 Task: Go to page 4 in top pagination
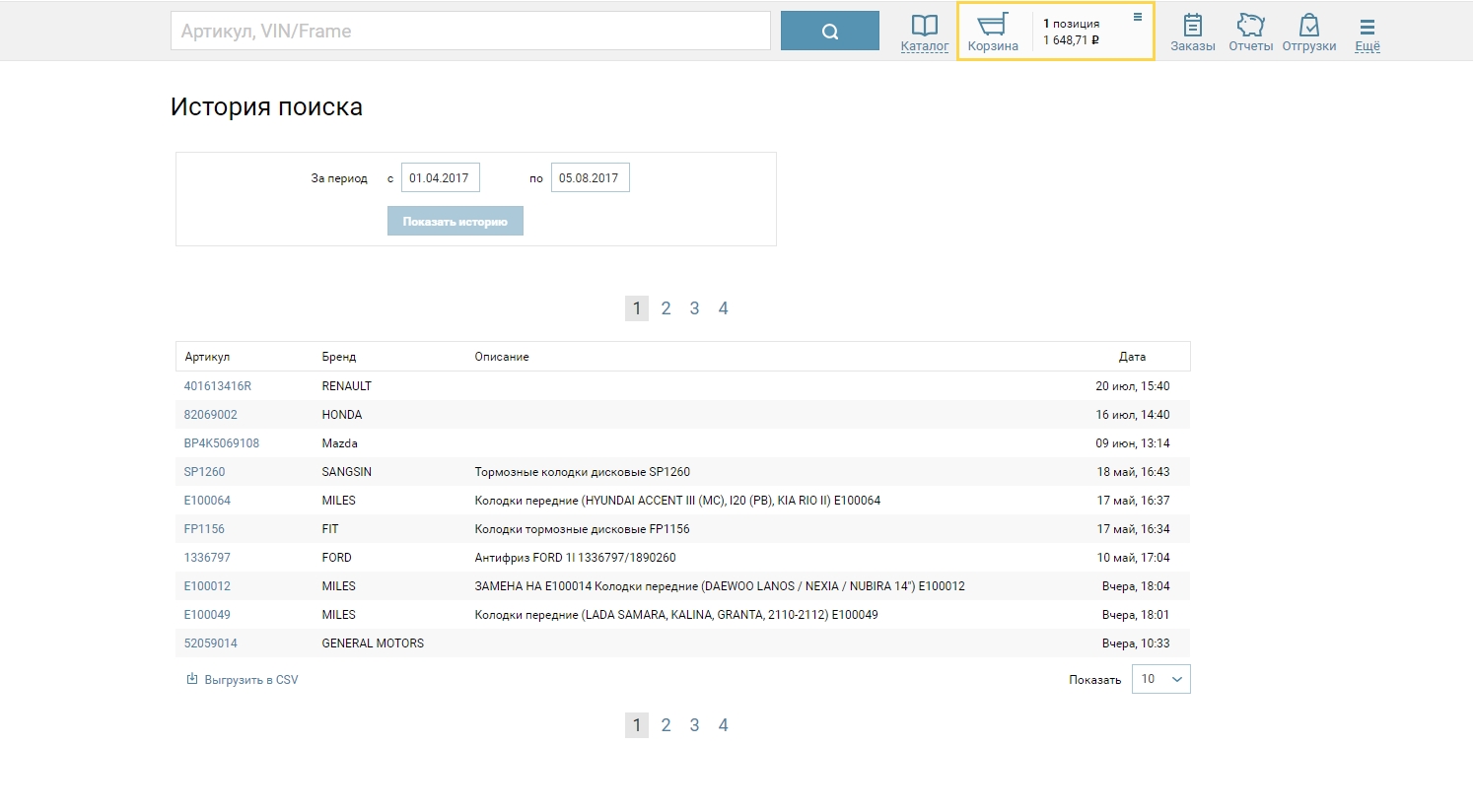point(723,308)
